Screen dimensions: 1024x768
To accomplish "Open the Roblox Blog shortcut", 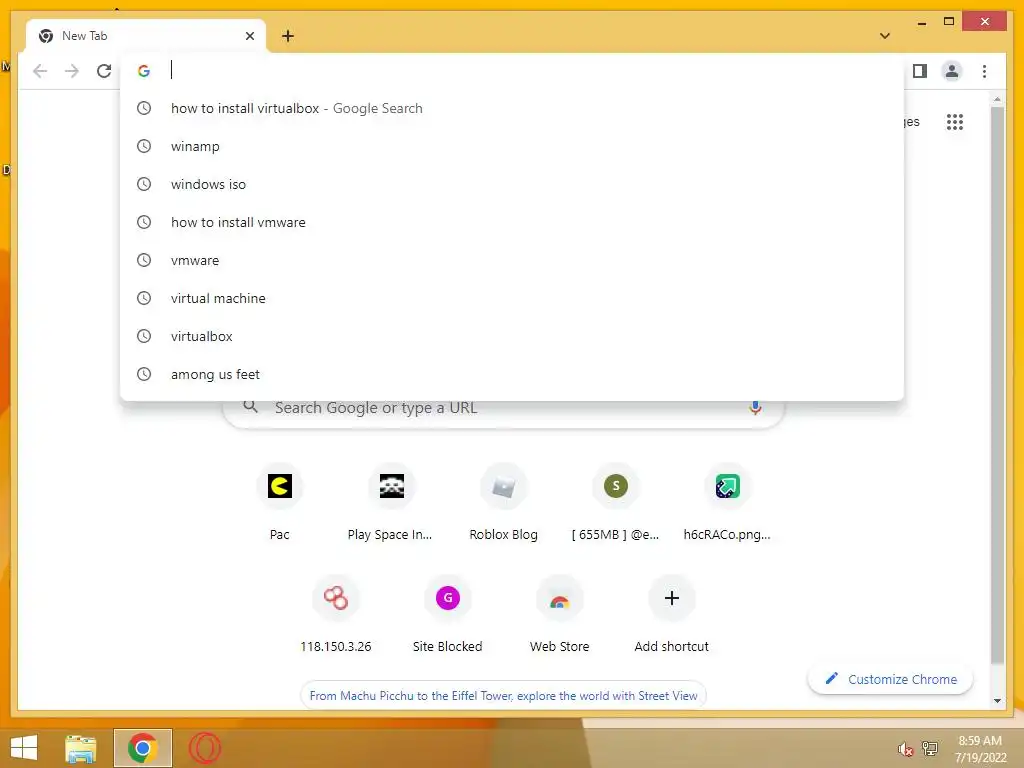I will pyautogui.click(x=504, y=502).
